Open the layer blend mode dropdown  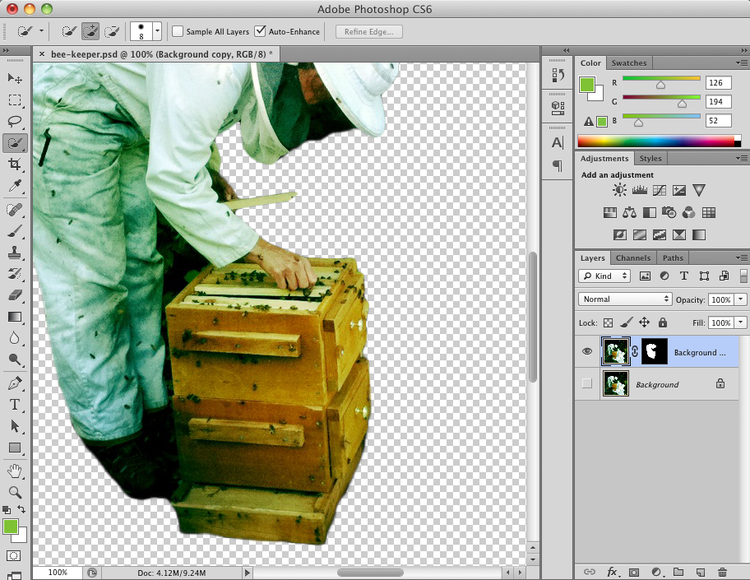[625, 299]
